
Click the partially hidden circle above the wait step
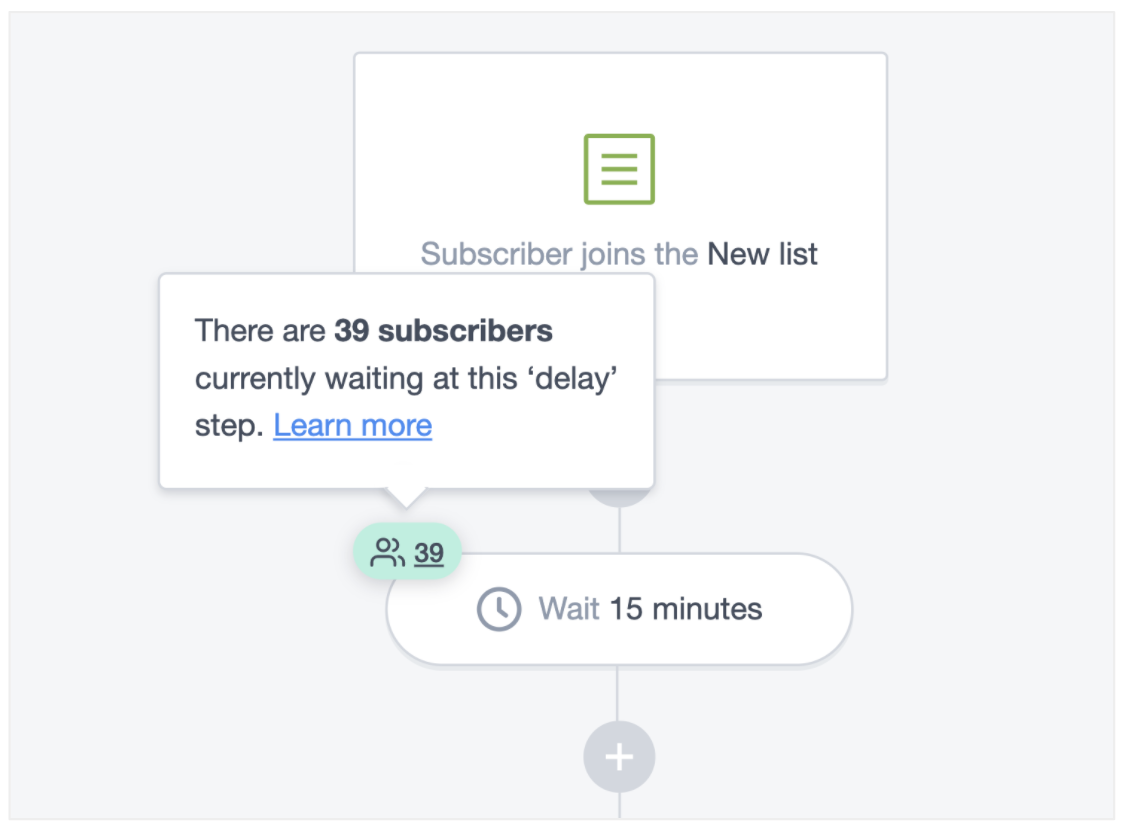620,497
